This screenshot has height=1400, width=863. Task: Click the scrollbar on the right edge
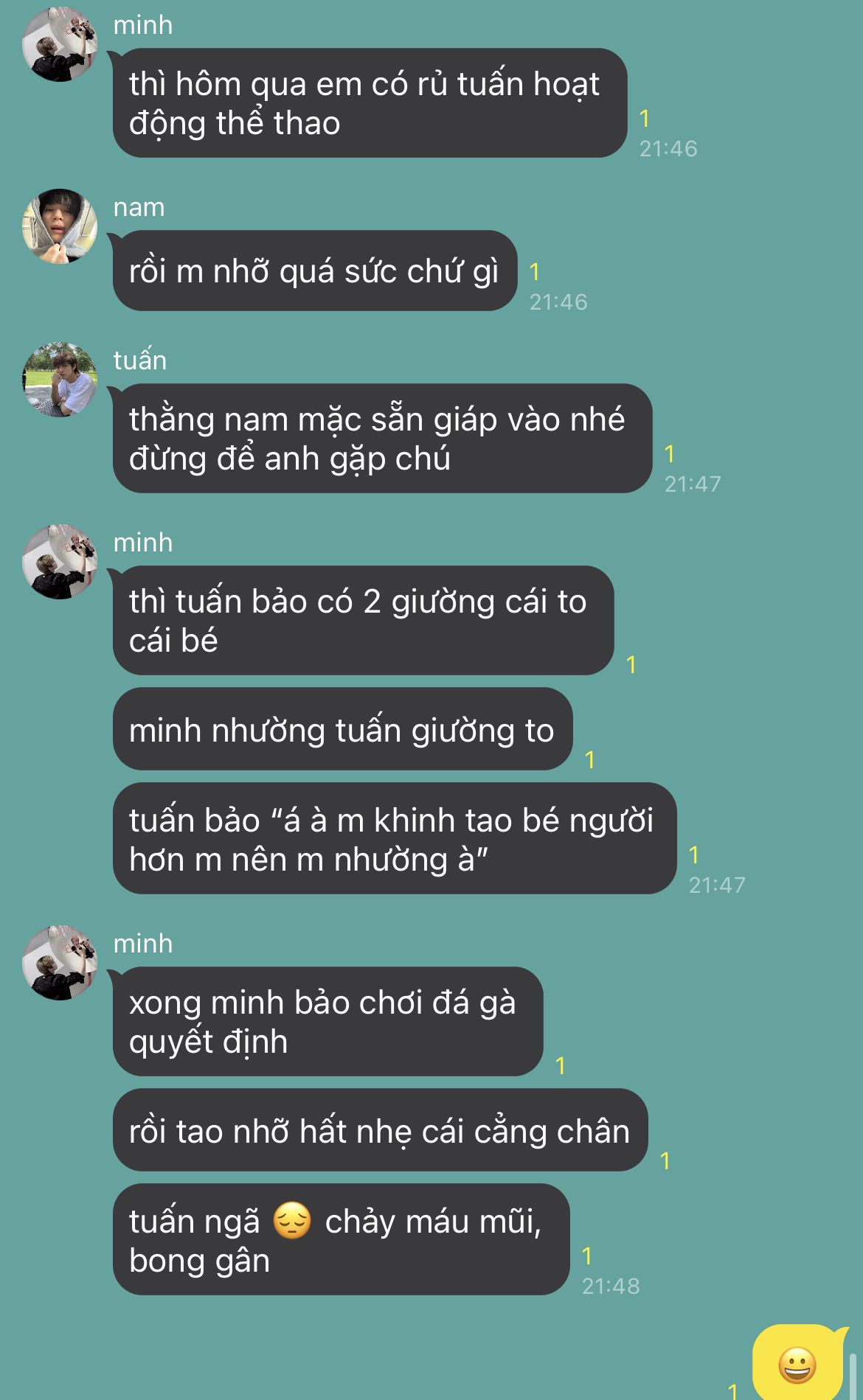853,1375
